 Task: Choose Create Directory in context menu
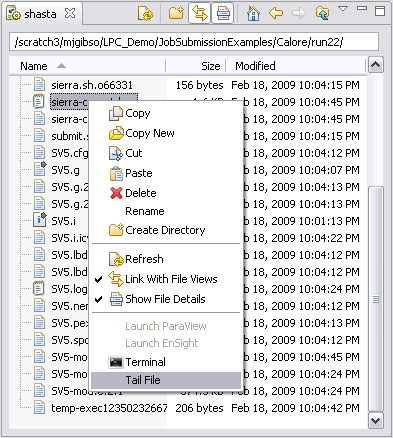(166, 230)
